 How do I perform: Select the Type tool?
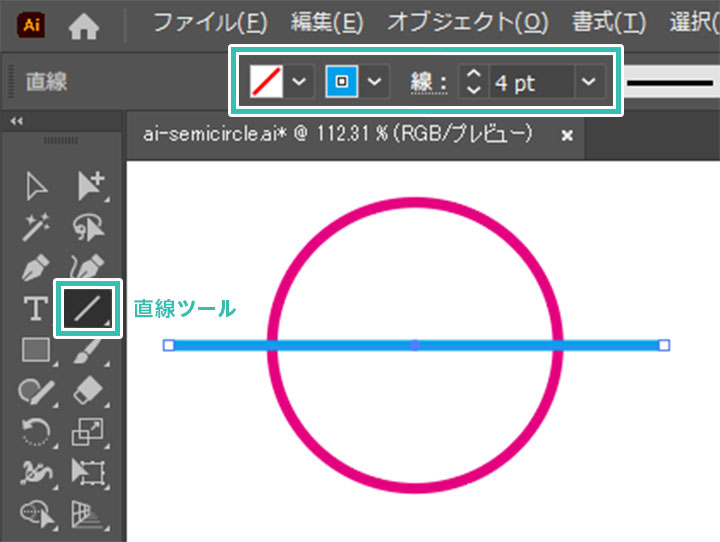[x=37, y=309]
